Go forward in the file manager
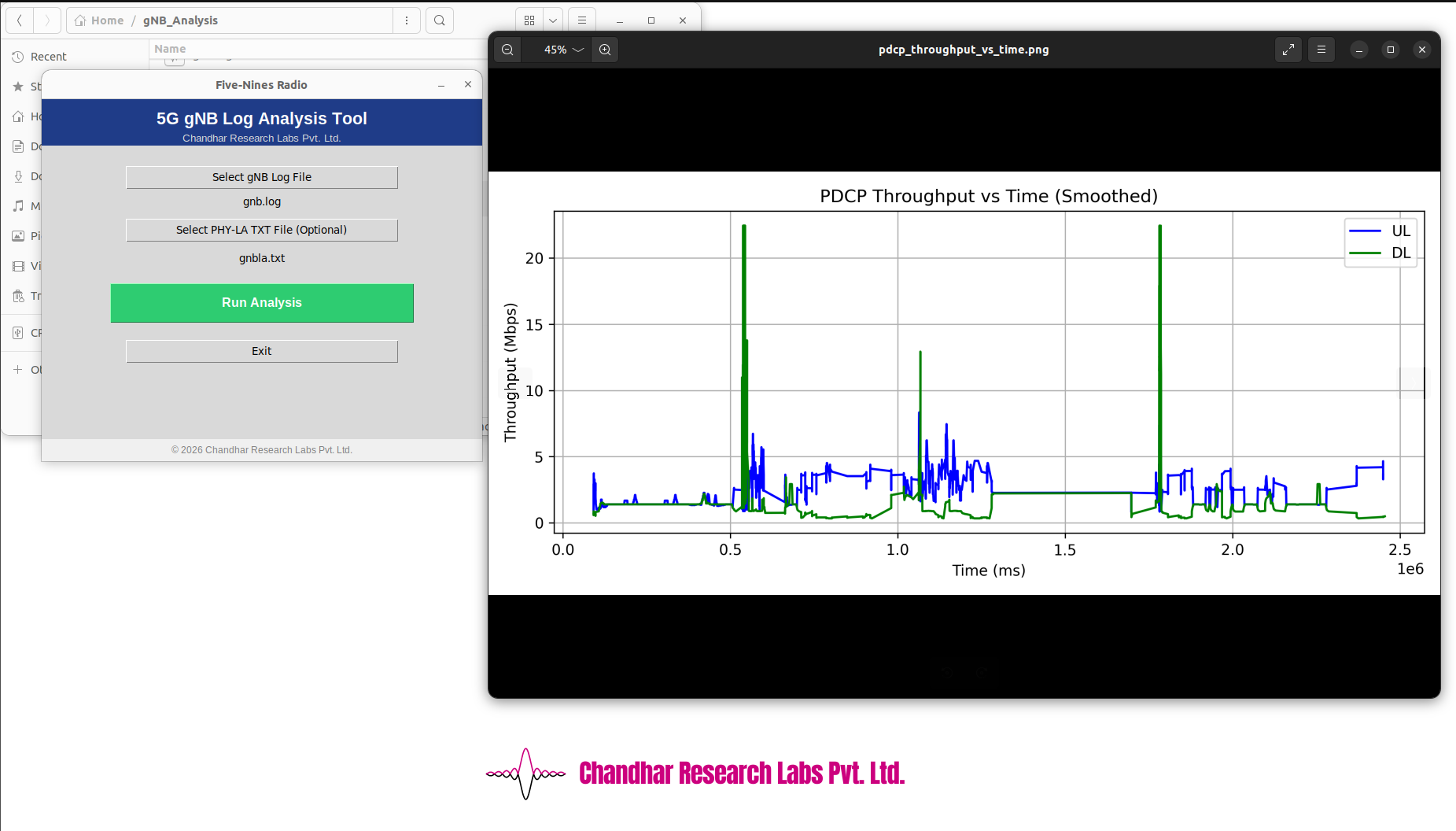 coord(47,20)
